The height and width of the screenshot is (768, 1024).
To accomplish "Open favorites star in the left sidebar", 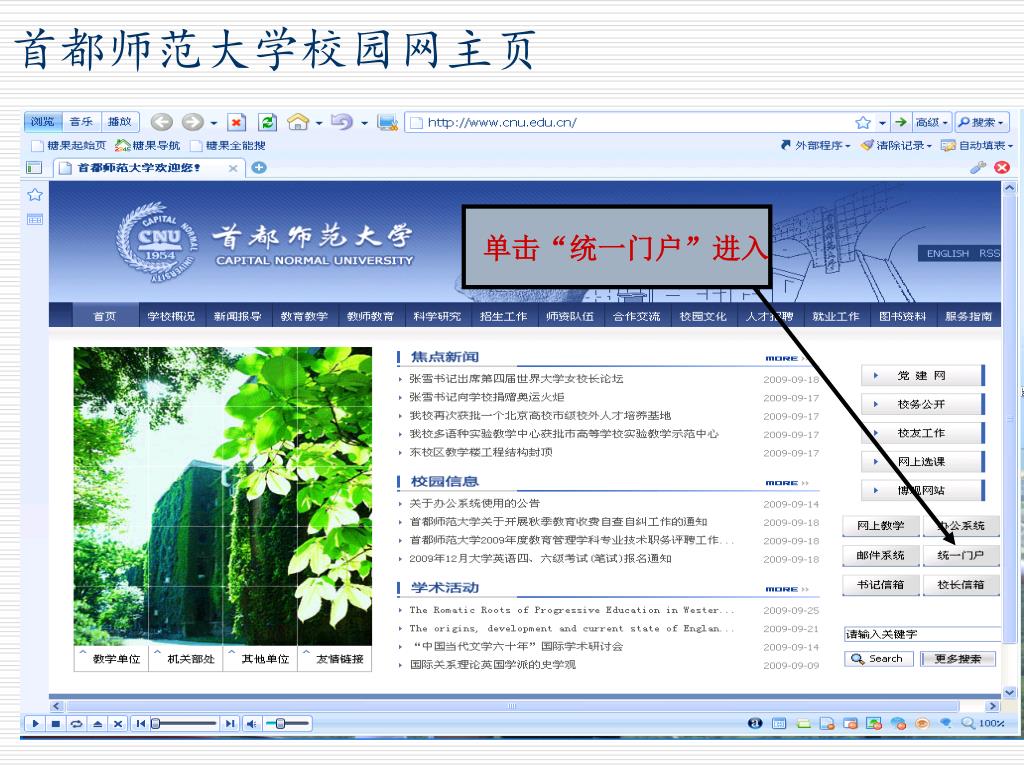I will tap(35, 195).
